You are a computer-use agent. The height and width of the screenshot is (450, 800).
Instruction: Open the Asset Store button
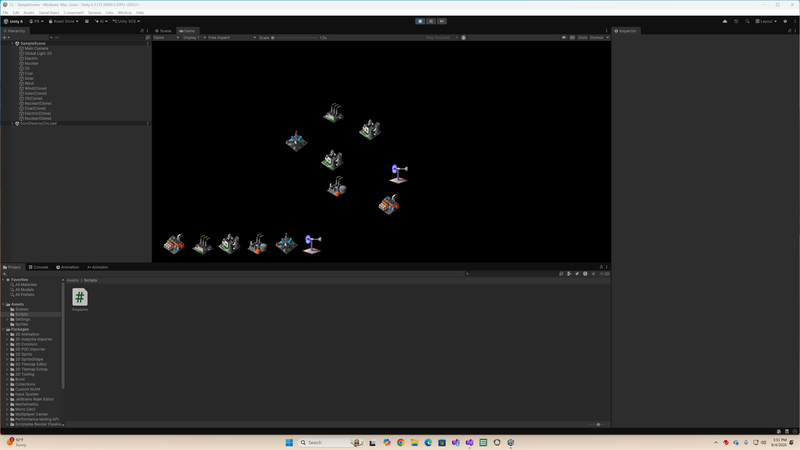(63, 21)
